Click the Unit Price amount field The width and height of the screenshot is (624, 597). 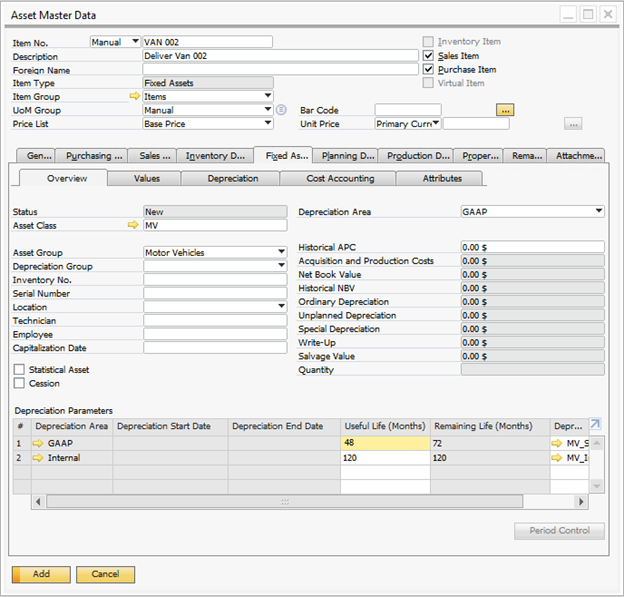click(x=476, y=123)
